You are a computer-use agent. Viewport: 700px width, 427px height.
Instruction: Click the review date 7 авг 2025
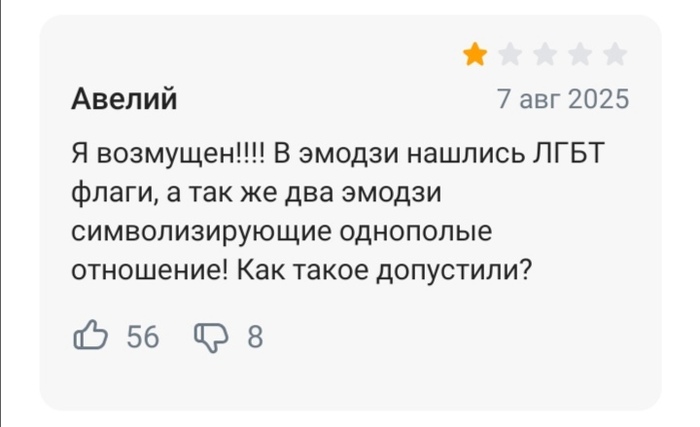(564, 99)
